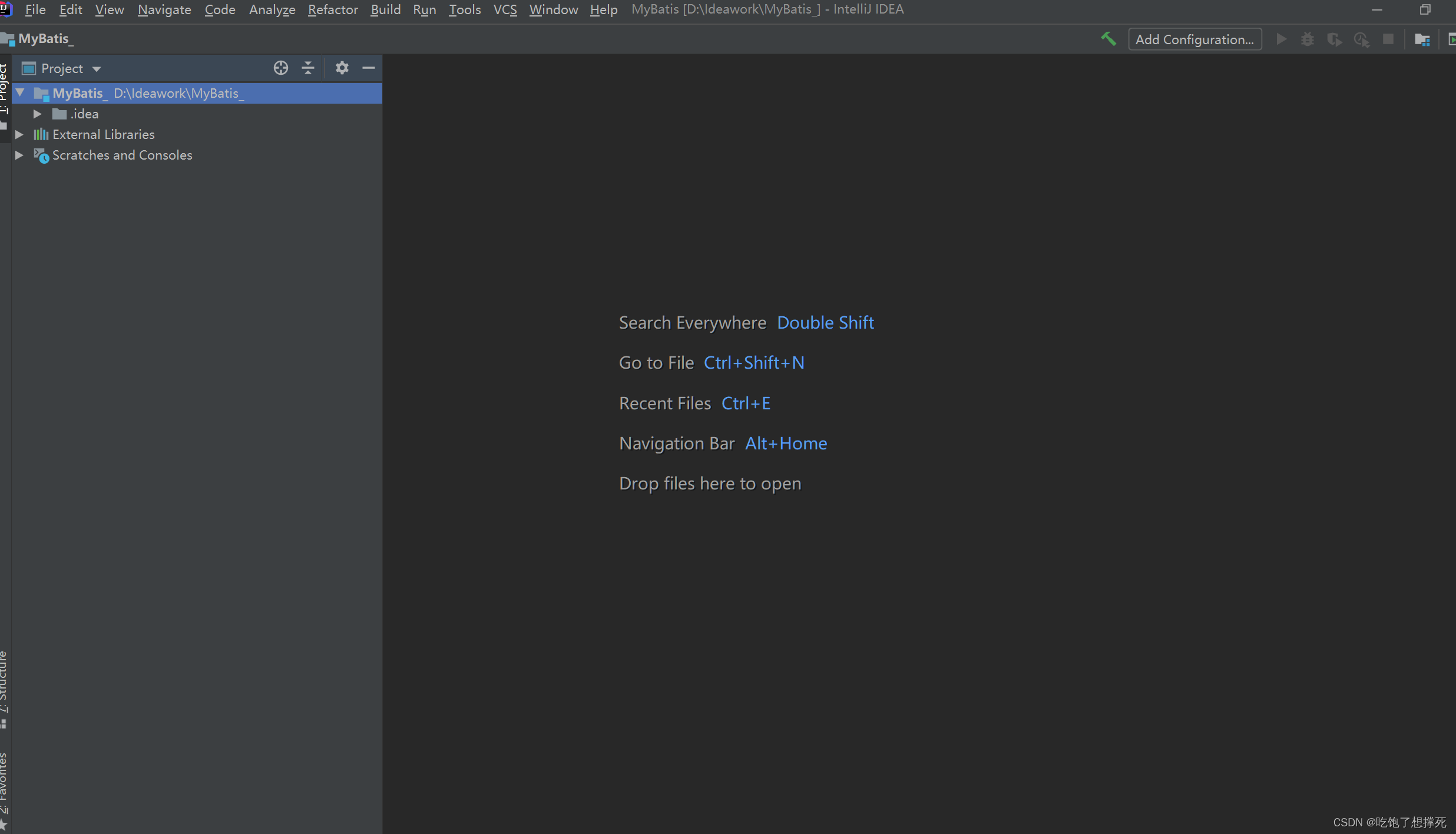The image size is (1456, 834).
Task: Hide the Project panel with minus icon
Action: pyautogui.click(x=369, y=68)
